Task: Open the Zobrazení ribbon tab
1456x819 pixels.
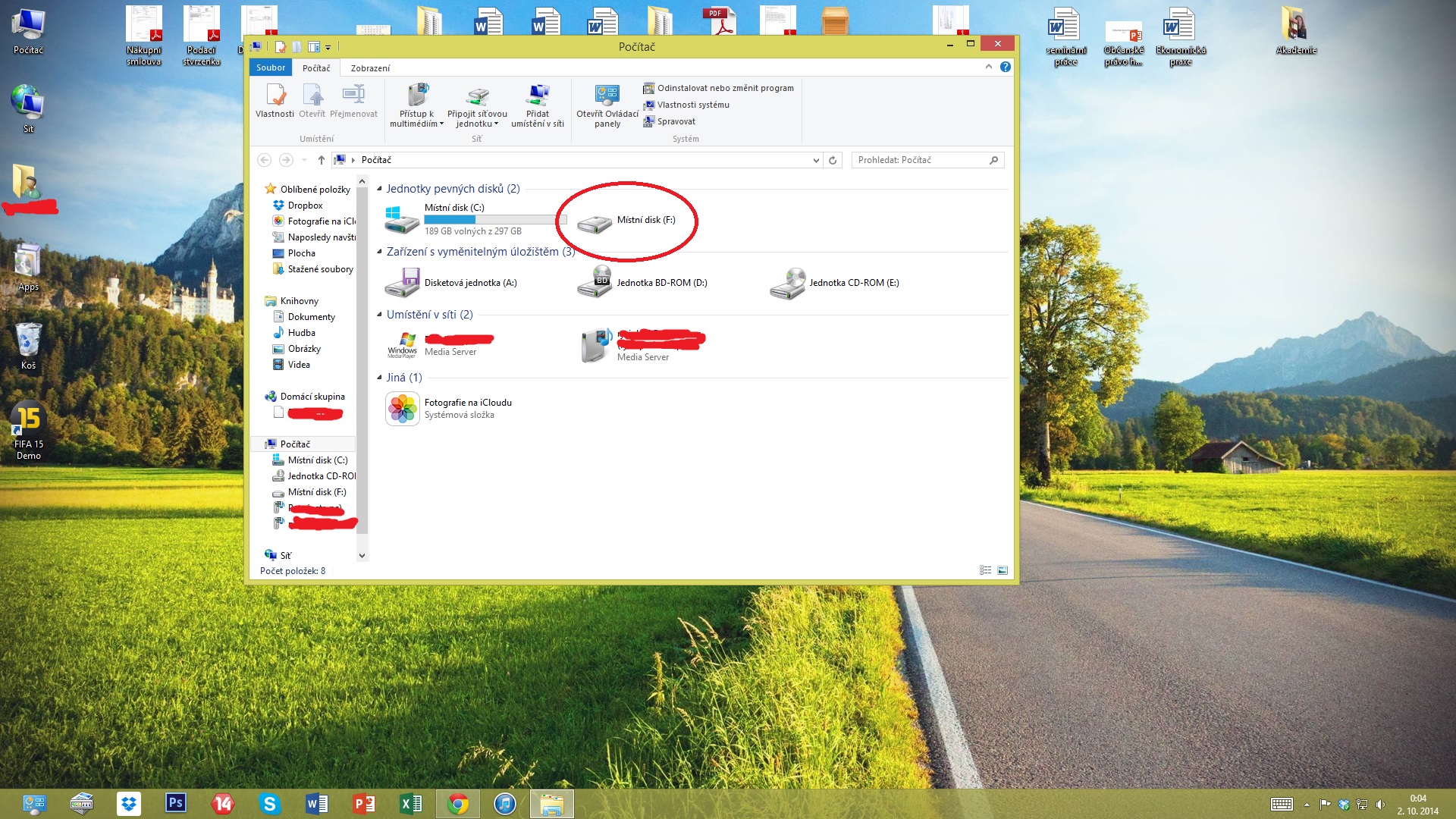Action: tap(370, 68)
